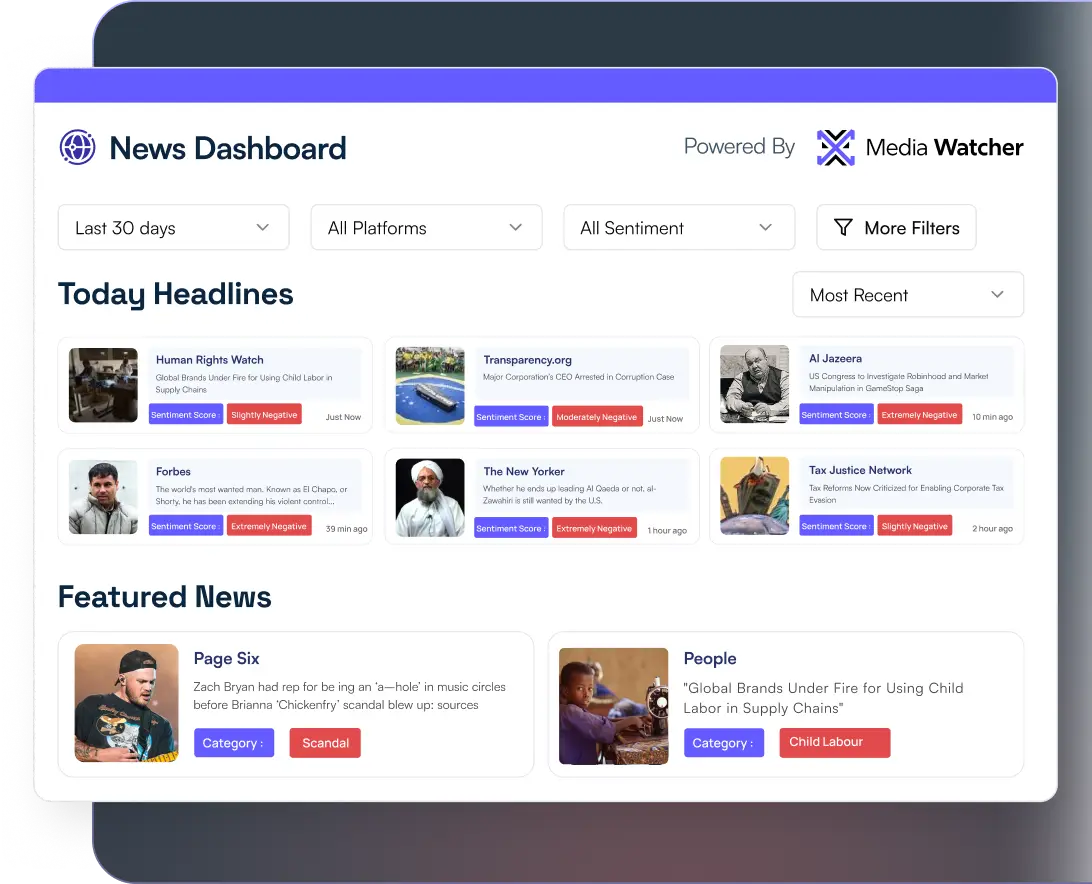Open the Human Rights Watch headline thumbnail

point(103,385)
